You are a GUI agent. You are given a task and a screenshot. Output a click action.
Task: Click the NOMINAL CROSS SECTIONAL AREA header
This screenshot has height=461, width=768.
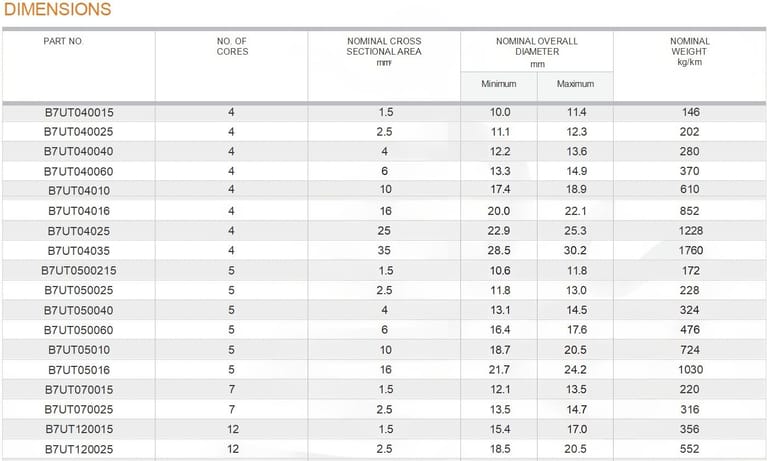(384, 51)
